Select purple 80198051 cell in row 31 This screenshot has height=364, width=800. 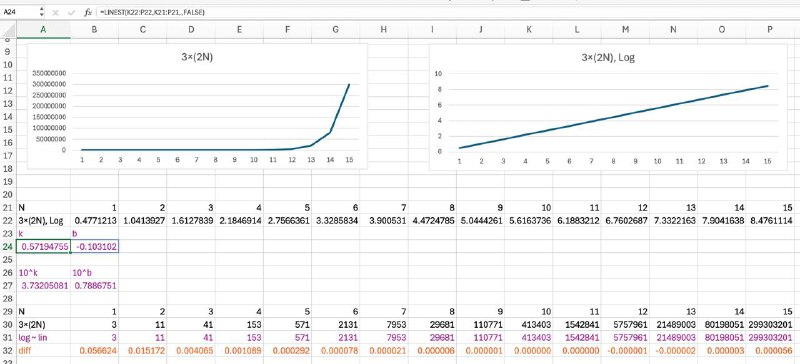click(721, 337)
